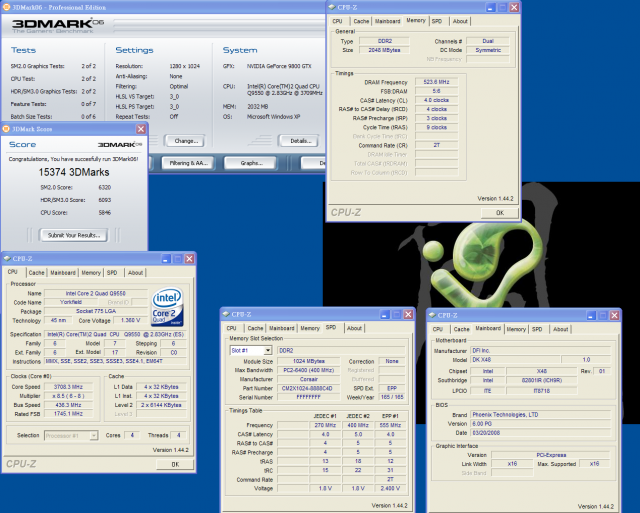This screenshot has height=513, width=640.
Task: Open Memory tab in the CPU-Z processor window
Action: coord(91,273)
